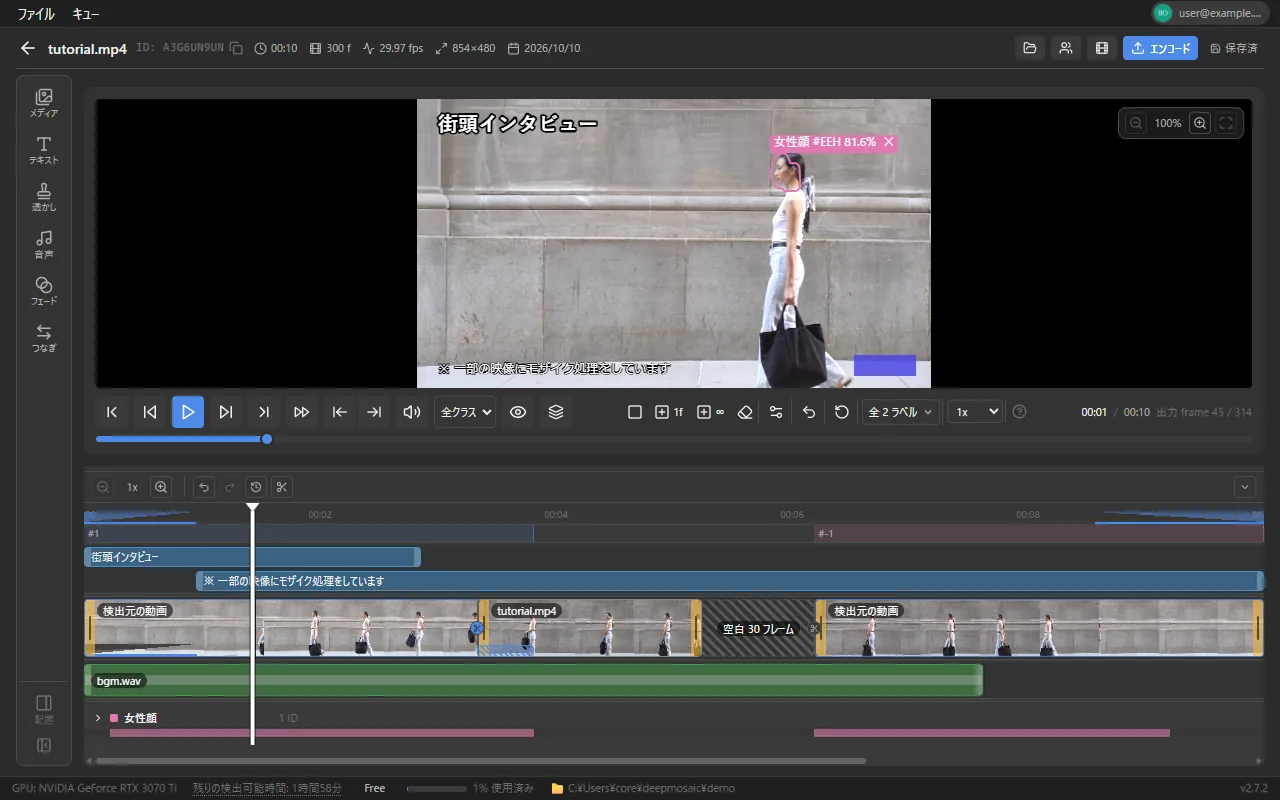Click the layers stack icon

tap(556, 412)
